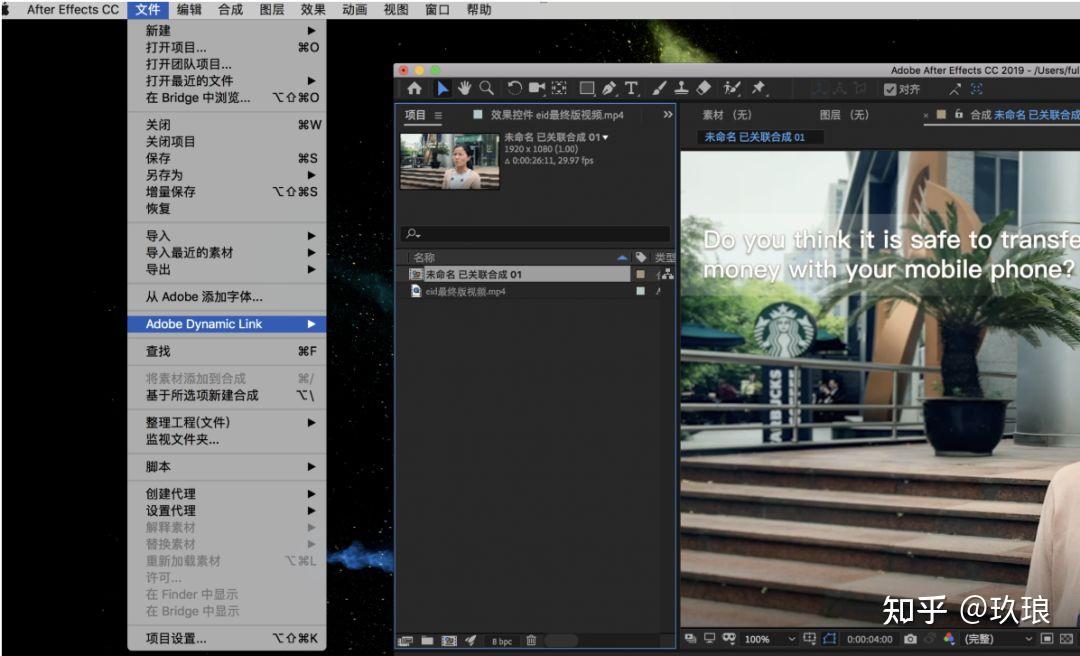Switch to the 效果控件 tab
This screenshot has height=656, width=1080.
click(557, 115)
